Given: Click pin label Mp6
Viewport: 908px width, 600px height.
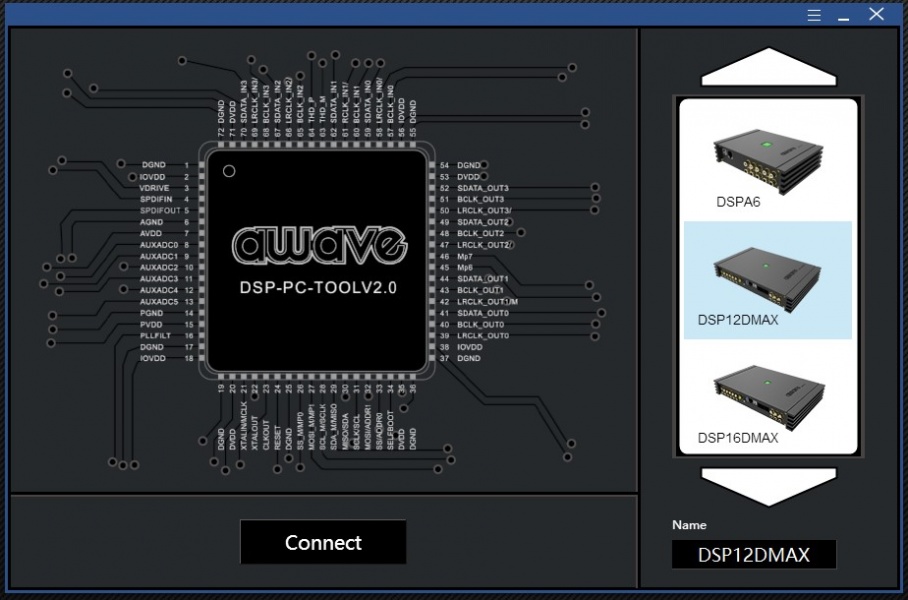Looking at the screenshot, I should coord(465,268).
